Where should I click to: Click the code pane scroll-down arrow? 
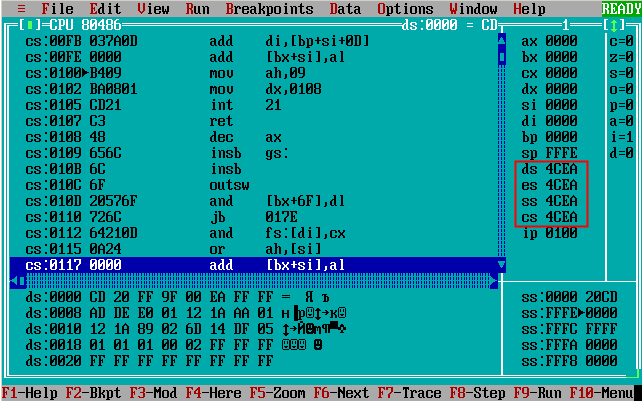tap(502, 265)
